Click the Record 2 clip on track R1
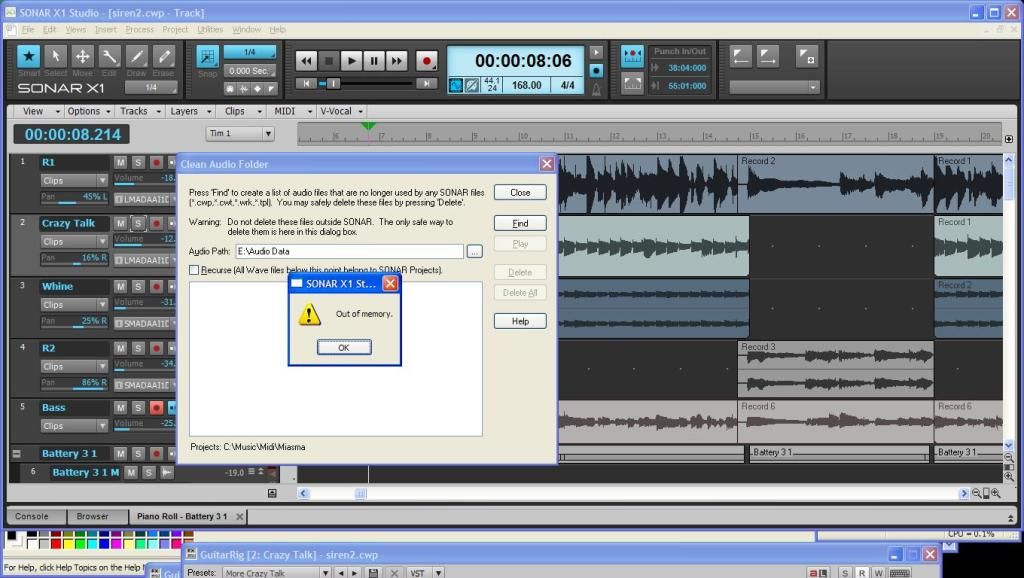 (x=835, y=184)
